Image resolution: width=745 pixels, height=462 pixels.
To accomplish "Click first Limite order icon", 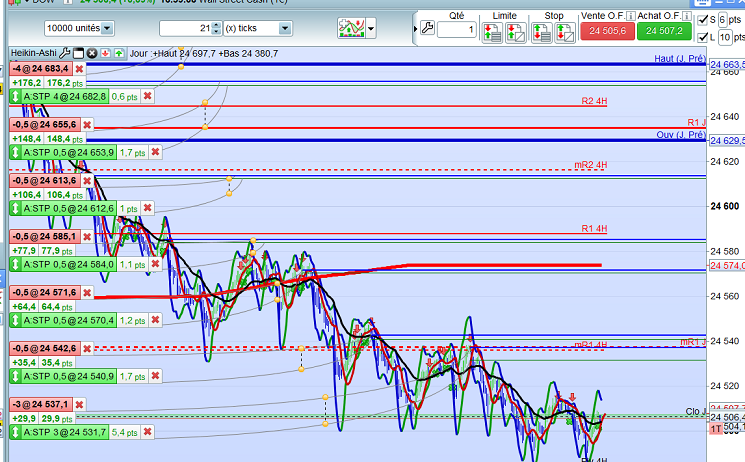I will pos(492,33).
